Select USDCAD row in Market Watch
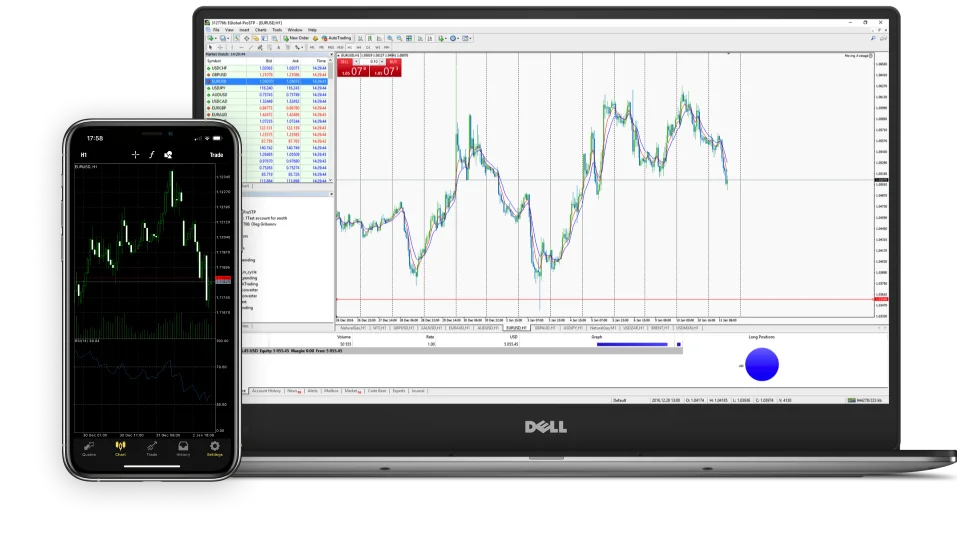The height and width of the screenshot is (546, 957). pyautogui.click(x=268, y=101)
